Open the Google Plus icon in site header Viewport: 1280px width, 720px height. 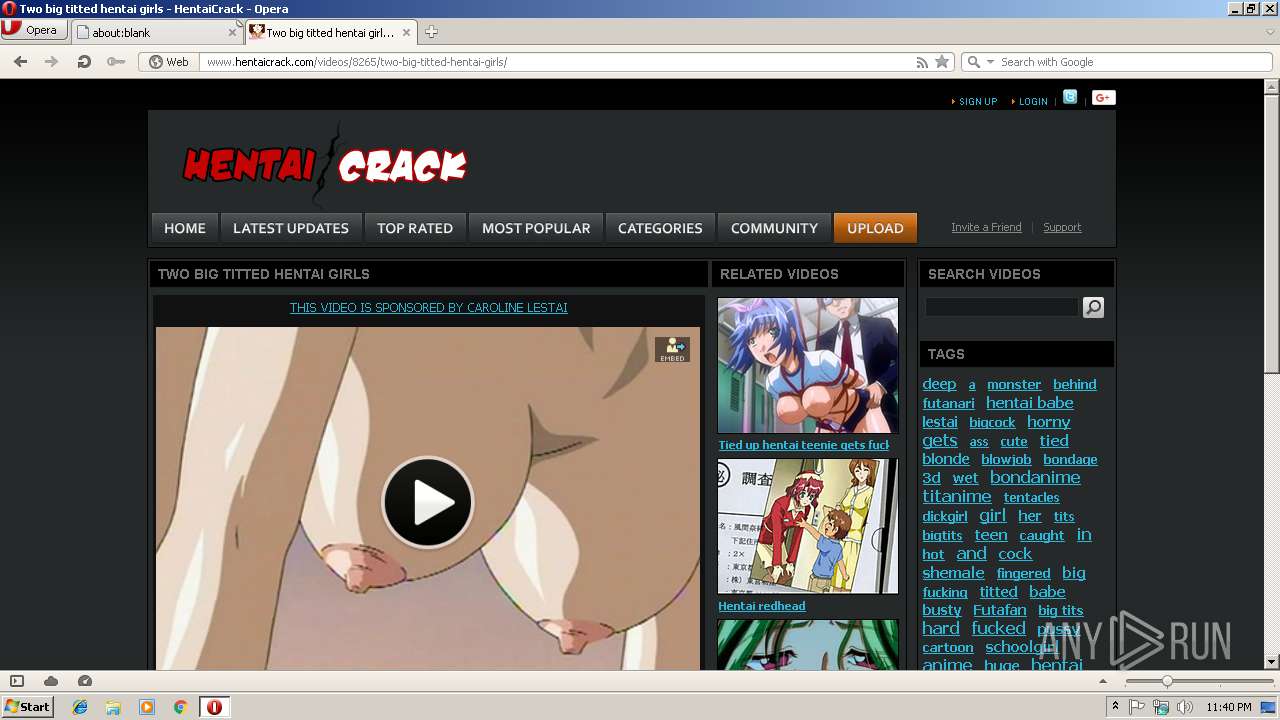[x=1103, y=97]
